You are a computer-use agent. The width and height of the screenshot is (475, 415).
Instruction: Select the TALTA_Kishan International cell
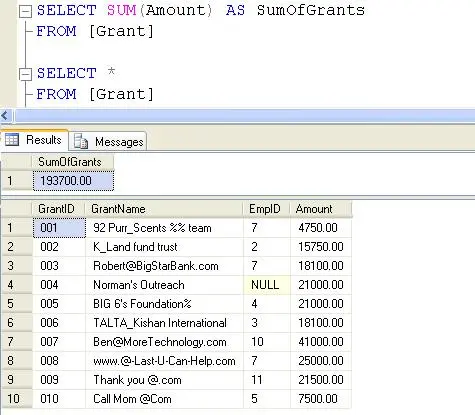pos(164,323)
